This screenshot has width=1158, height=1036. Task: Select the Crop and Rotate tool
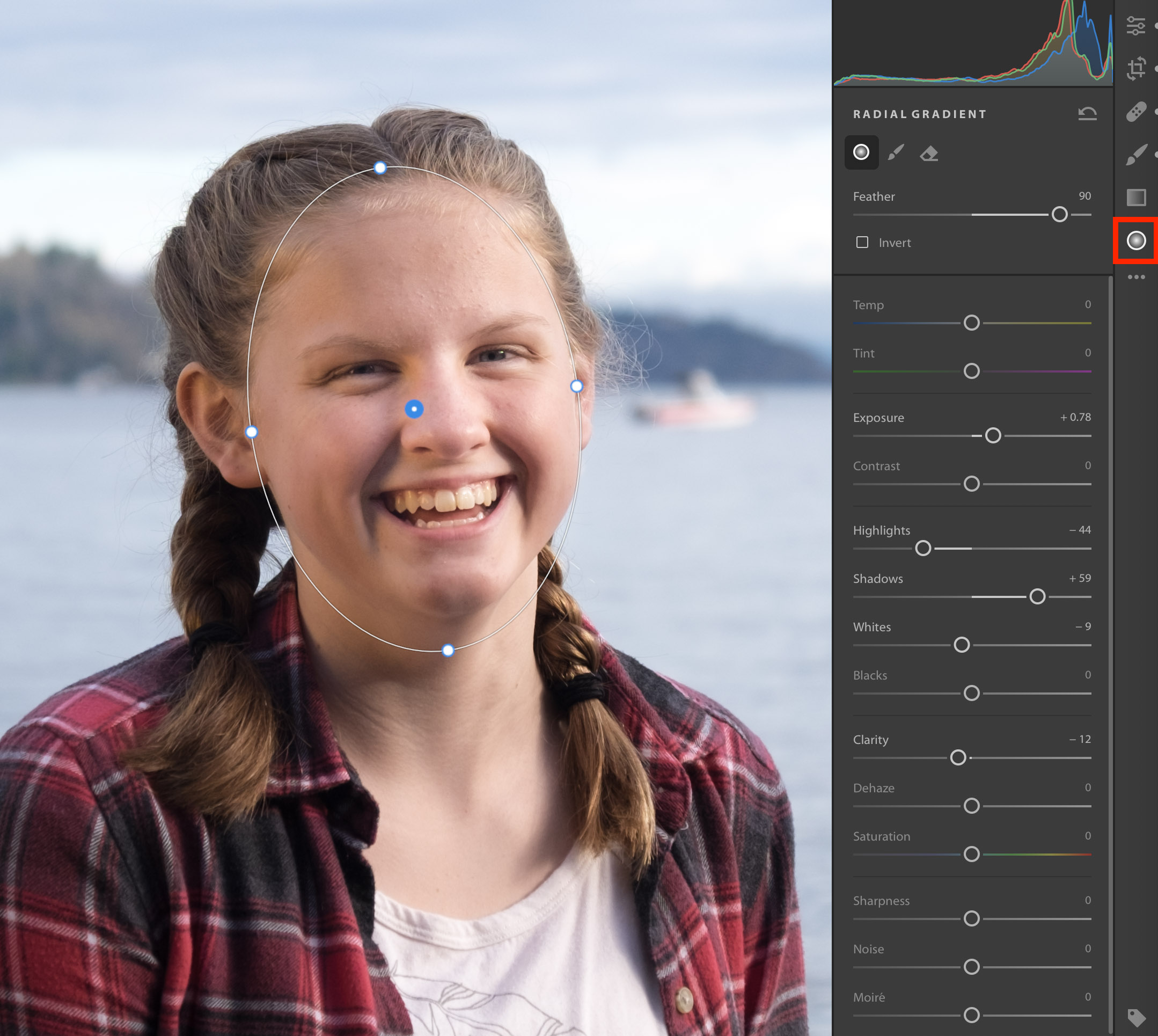pyautogui.click(x=1136, y=68)
